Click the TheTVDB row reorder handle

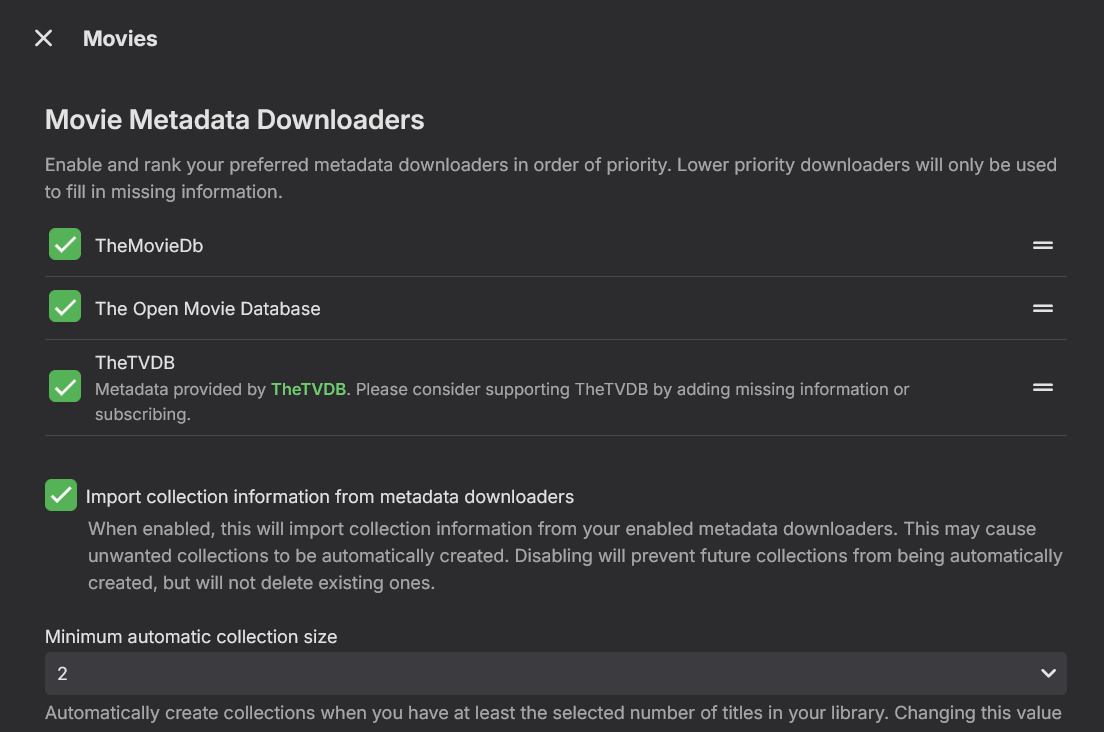1043,387
